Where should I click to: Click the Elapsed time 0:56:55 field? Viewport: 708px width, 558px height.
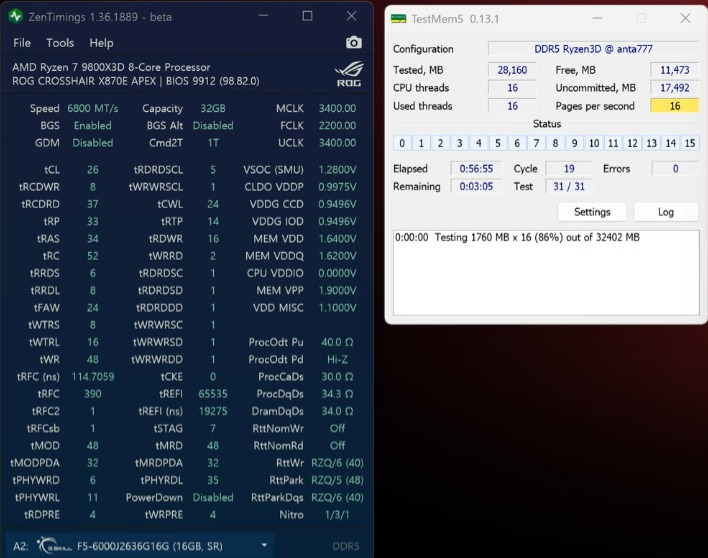click(476, 168)
